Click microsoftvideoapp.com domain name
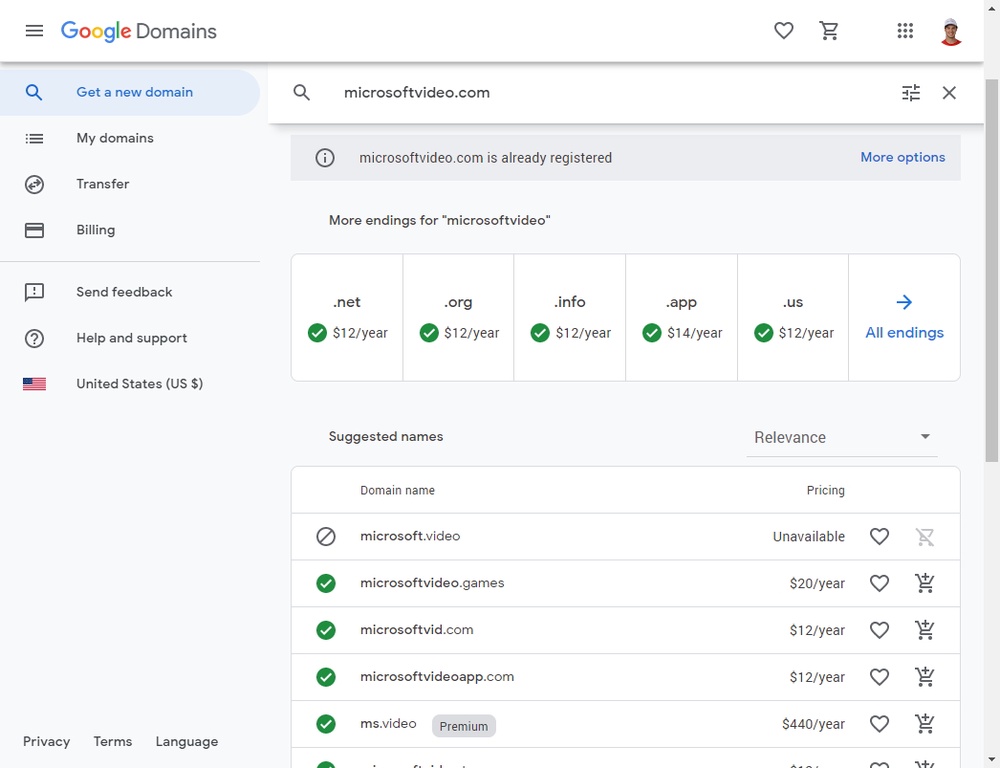 [x=437, y=677]
